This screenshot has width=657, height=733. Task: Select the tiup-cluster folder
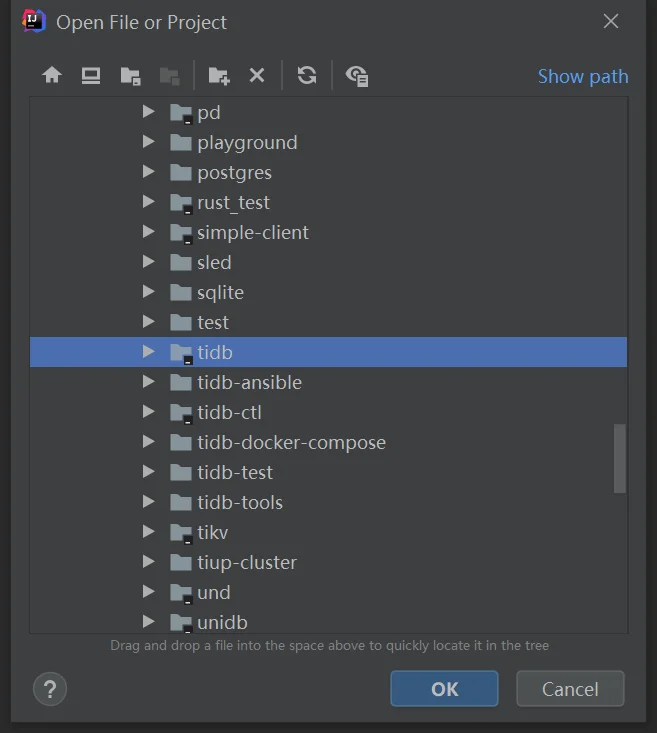(246, 562)
